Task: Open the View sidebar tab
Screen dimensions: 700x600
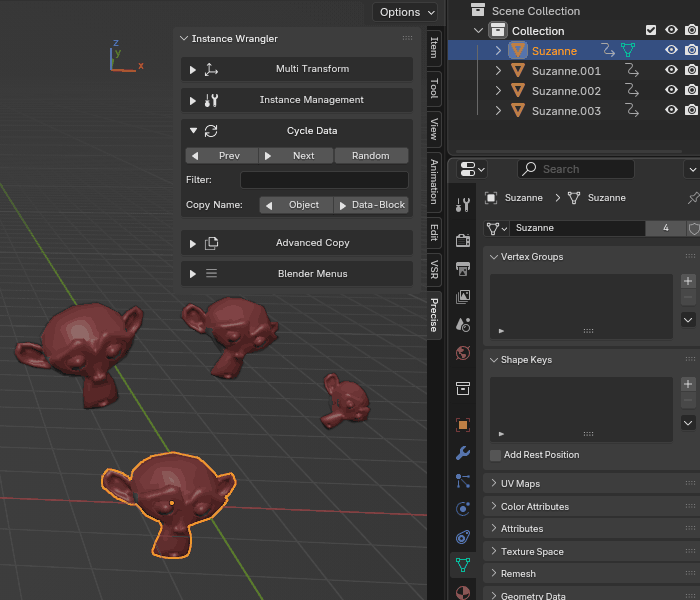Action: [x=434, y=129]
